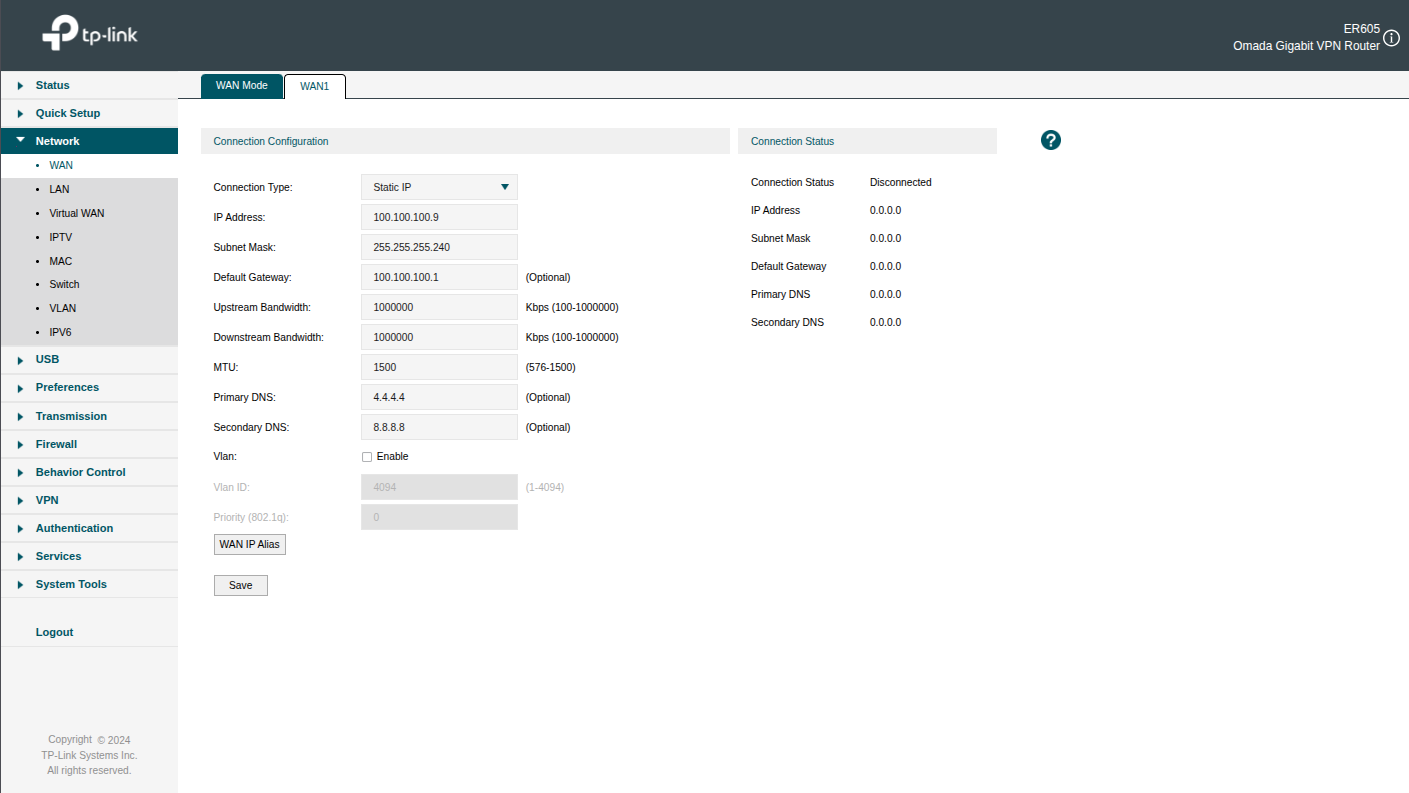
Task: Open the LAN submenu item
Action: click(x=89, y=189)
